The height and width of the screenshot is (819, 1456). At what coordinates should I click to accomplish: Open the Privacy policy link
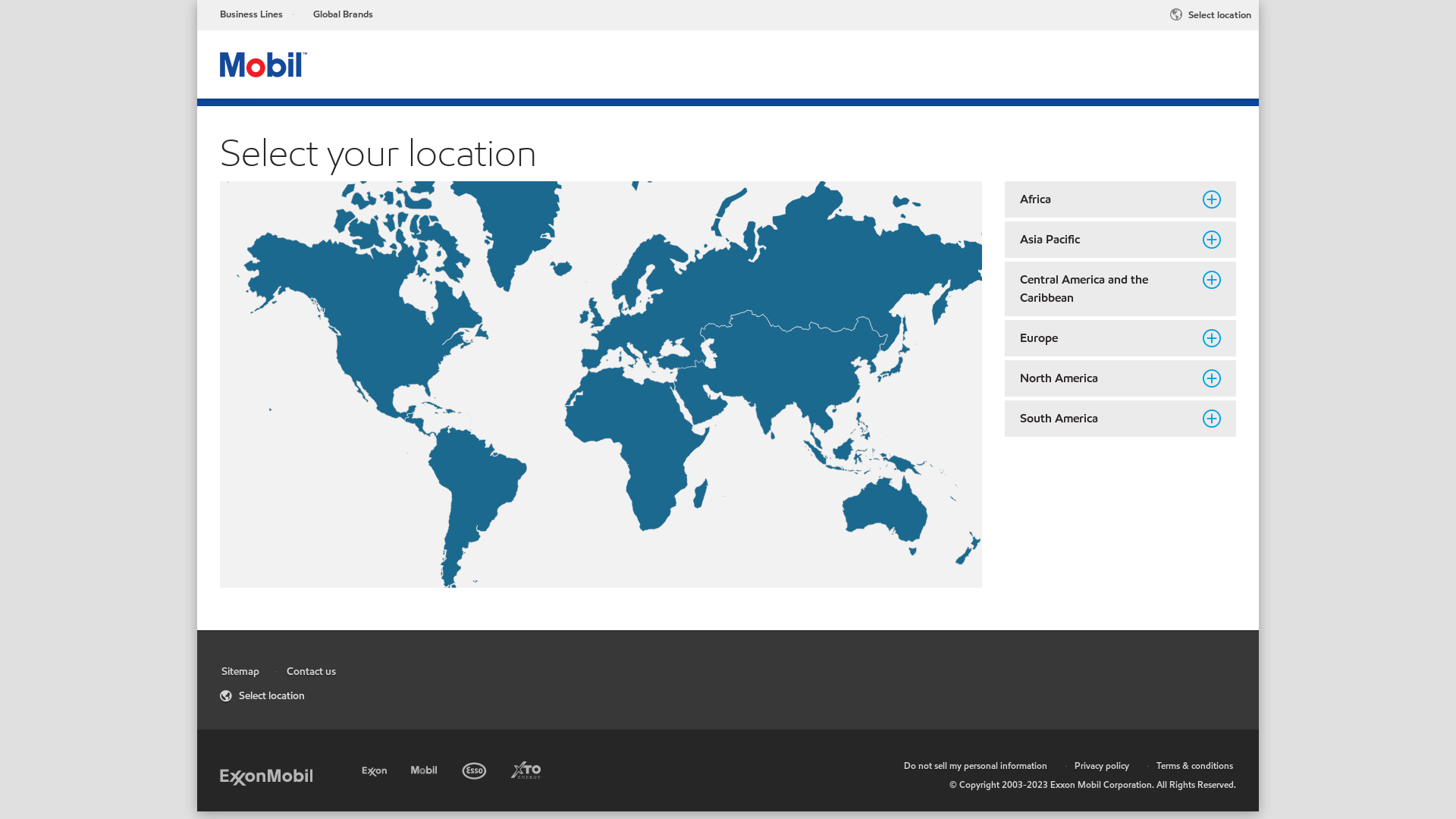pyautogui.click(x=1101, y=766)
